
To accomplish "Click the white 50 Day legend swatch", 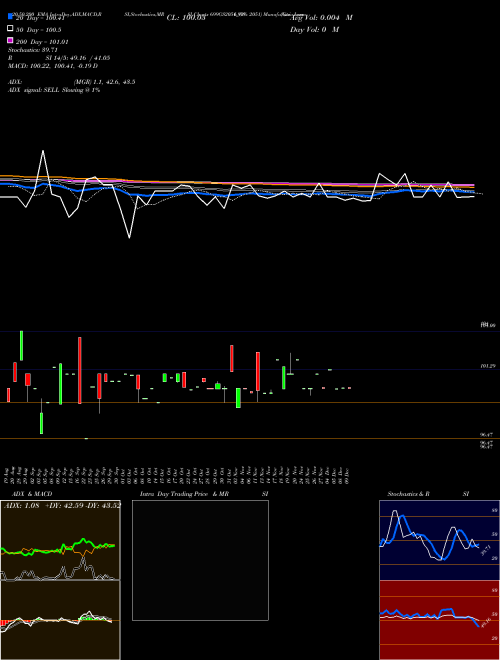I will (x=10, y=29).
